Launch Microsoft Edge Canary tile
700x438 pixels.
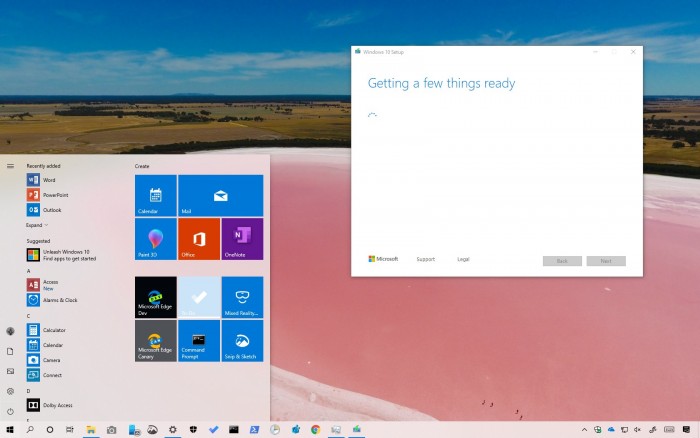tap(156, 341)
